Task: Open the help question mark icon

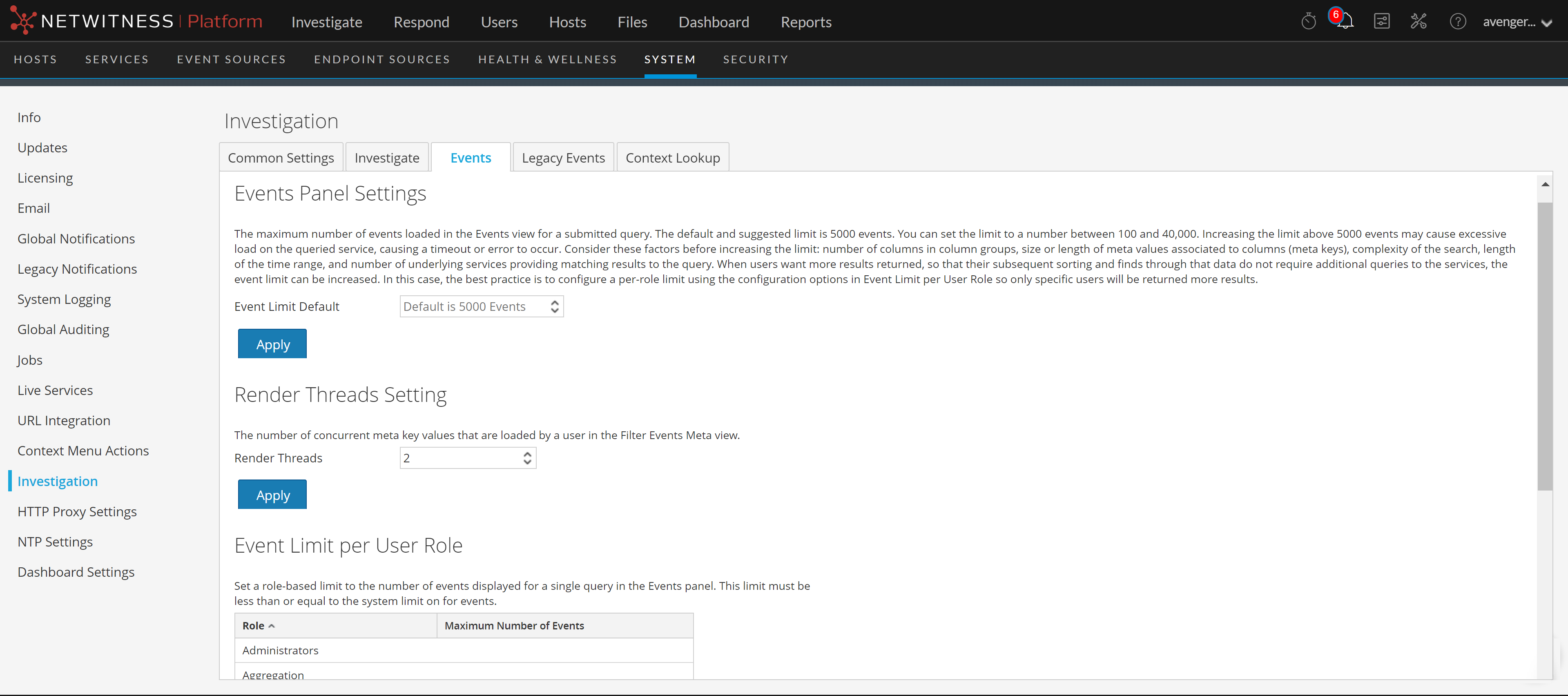Action: 1457,22
